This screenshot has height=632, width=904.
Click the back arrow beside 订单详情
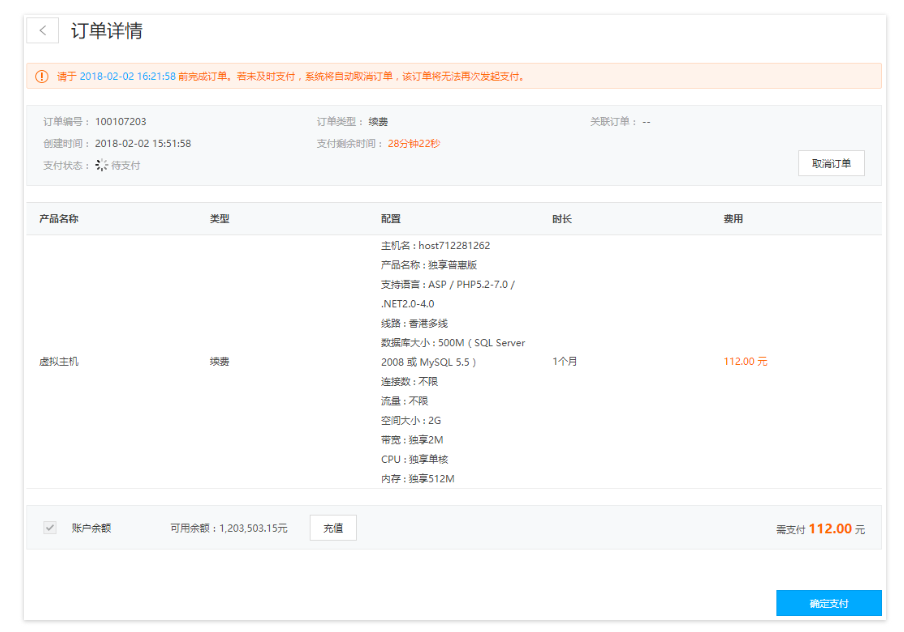[x=42, y=30]
